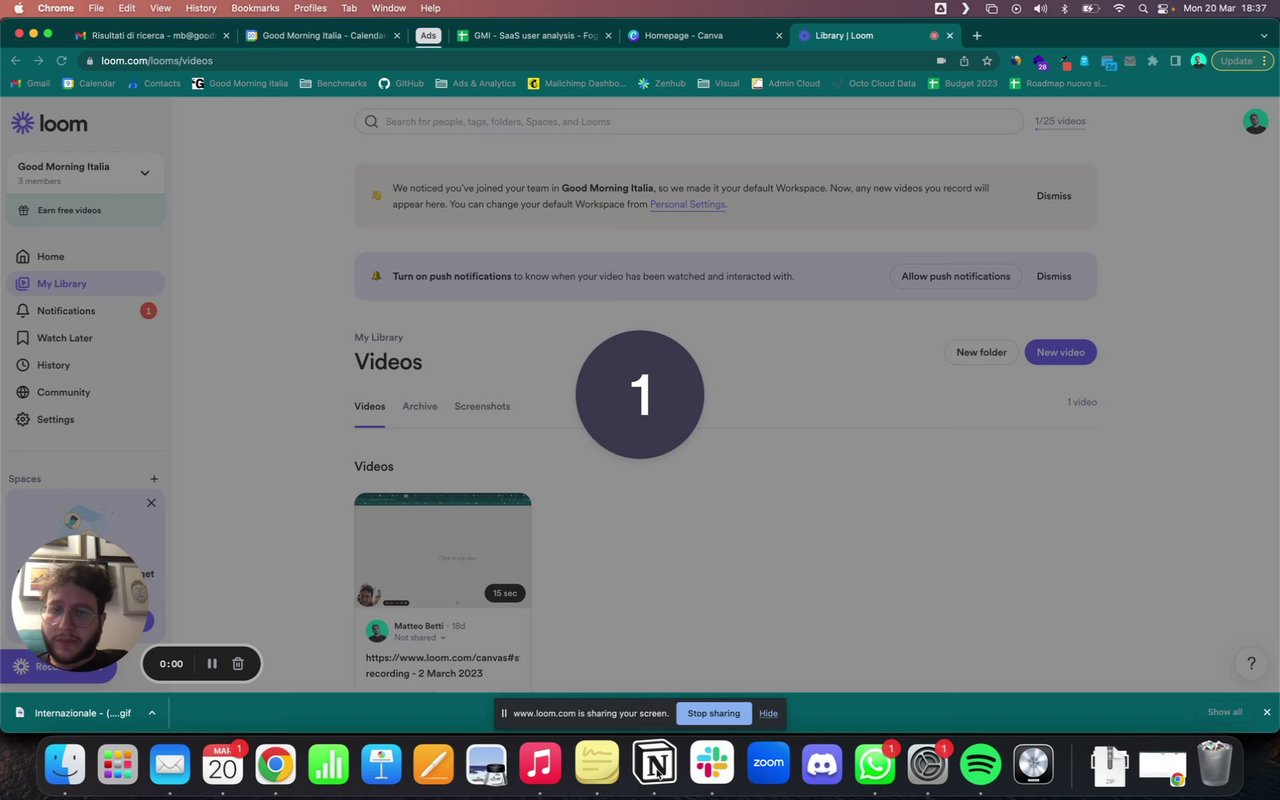Image resolution: width=1280 pixels, height=800 pixels.
Task: Click the Home sidebar icon
Action: pyautogui.click(x=23, y=257)
